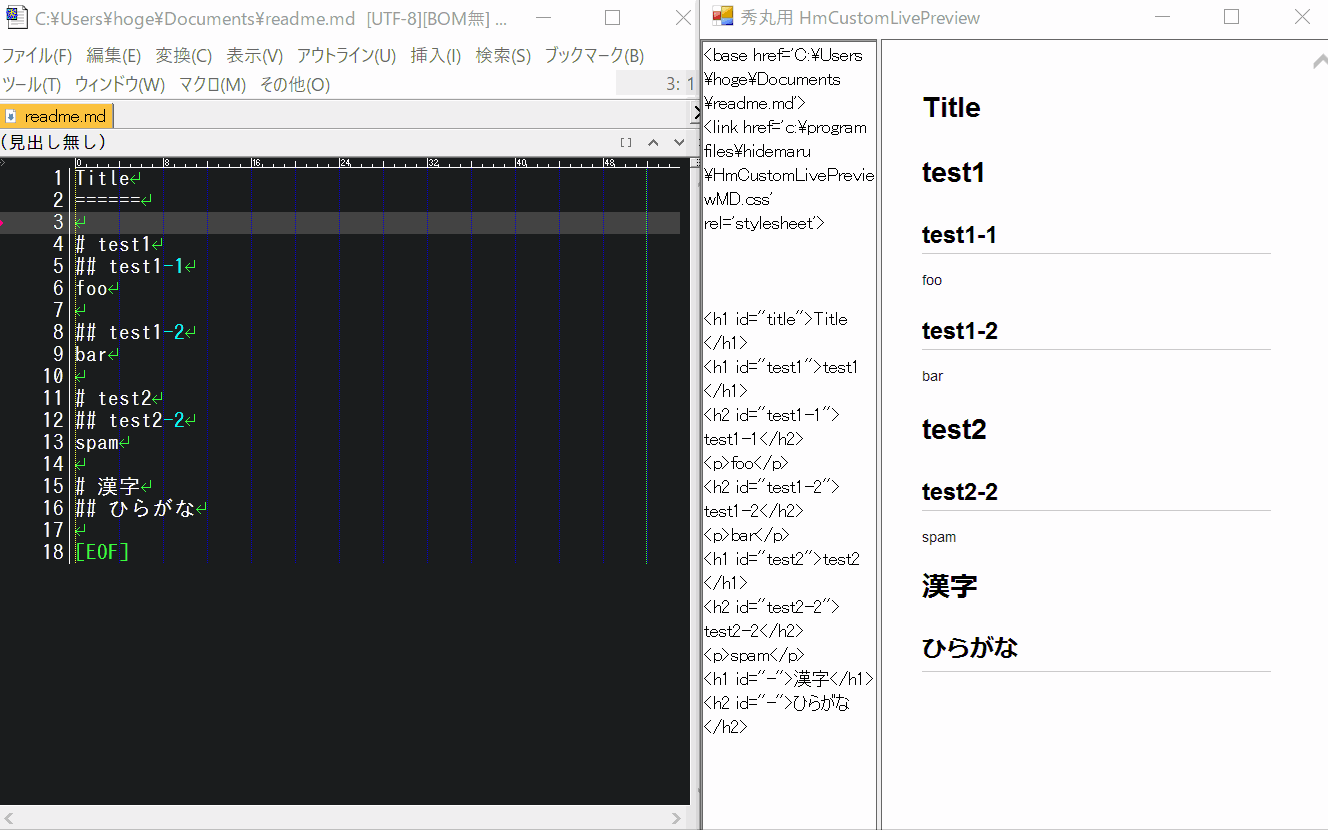Minimize the HmCustomLivePreview window
Image resolution: width=1328 pixels, height=830 pixels.
(x=1162, y=17)
